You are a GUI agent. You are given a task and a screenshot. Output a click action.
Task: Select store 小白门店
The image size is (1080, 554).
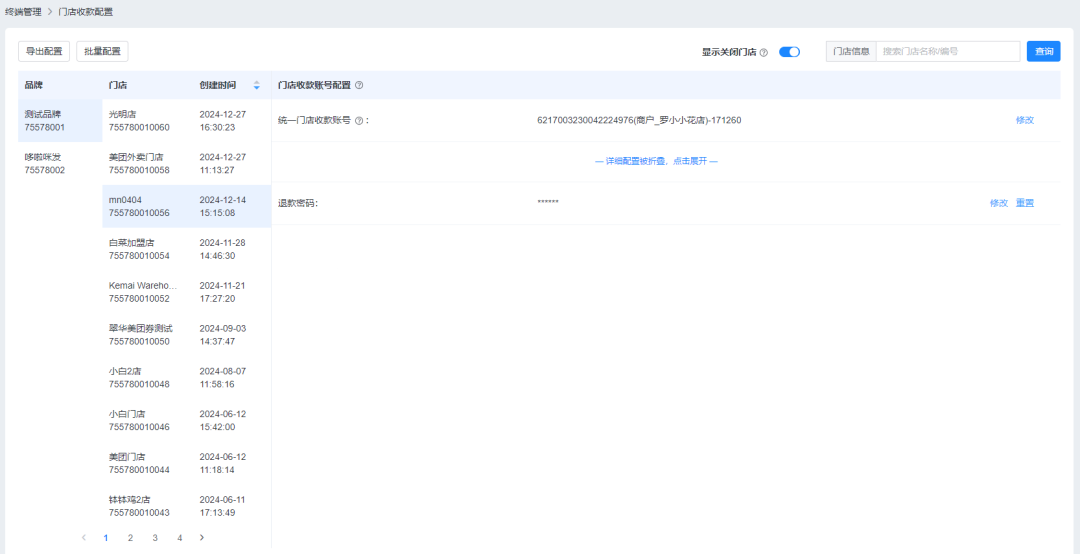(x=187, y=420)
